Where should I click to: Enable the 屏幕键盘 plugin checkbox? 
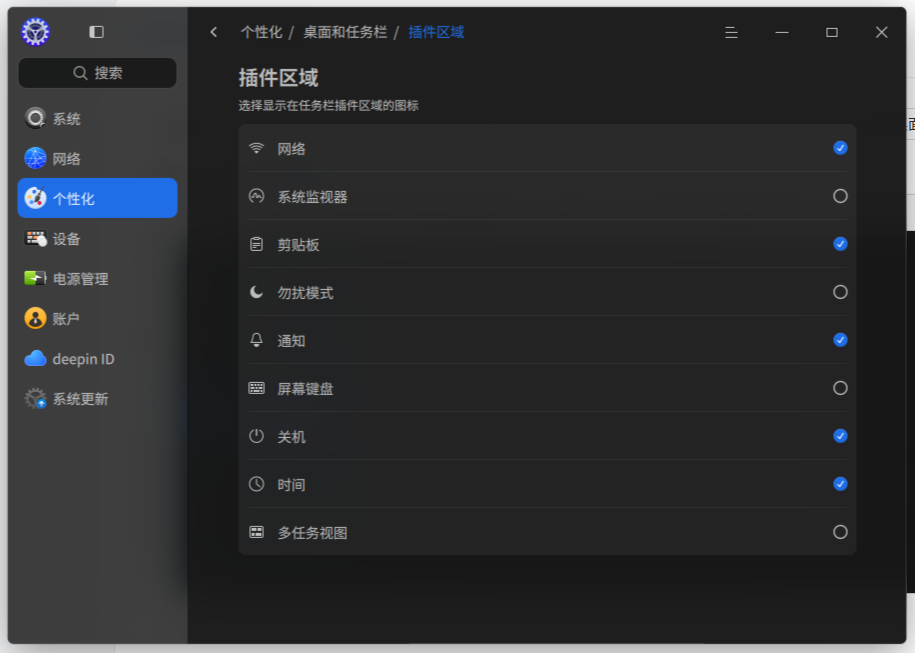tap(840, 388)
